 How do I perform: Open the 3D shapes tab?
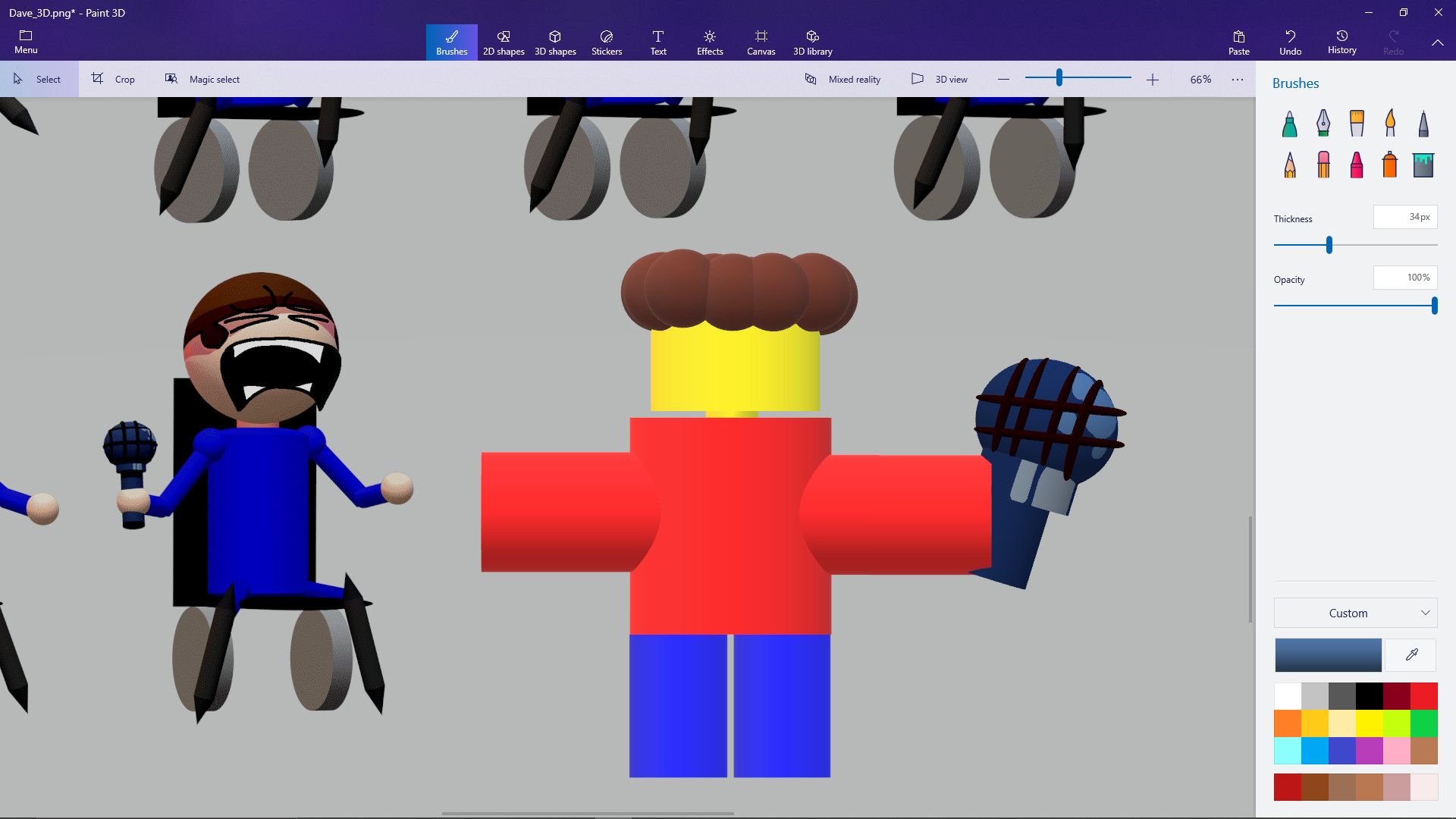[x=555, y=42]
